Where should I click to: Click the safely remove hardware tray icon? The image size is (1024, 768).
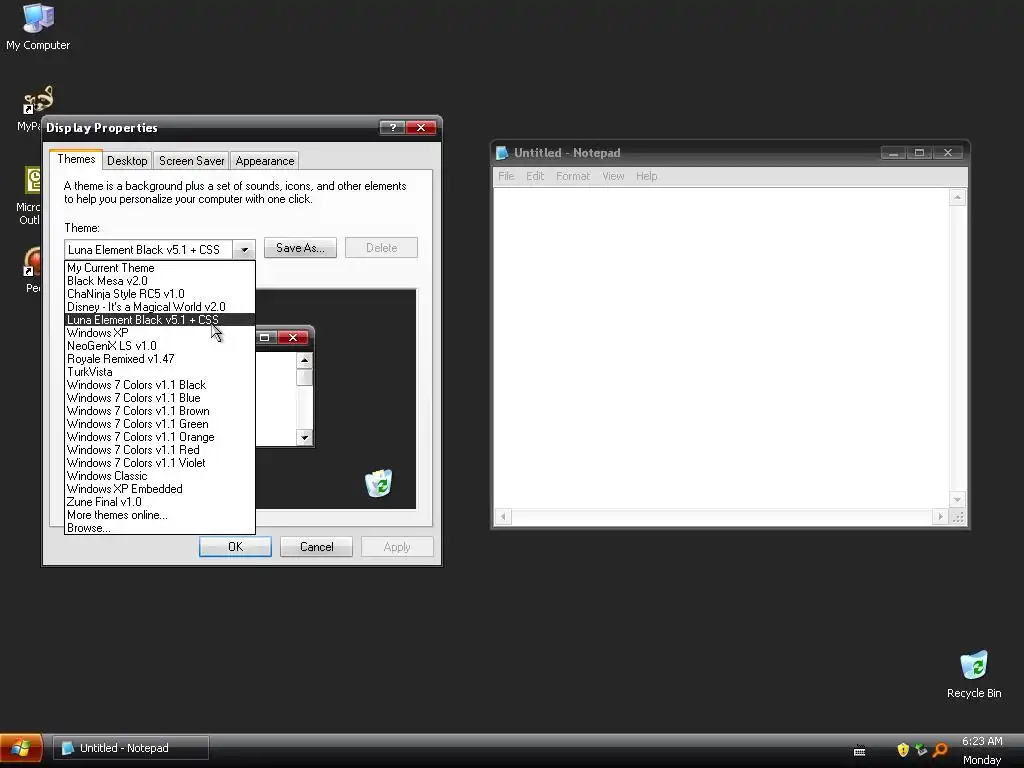coord(921,750)
